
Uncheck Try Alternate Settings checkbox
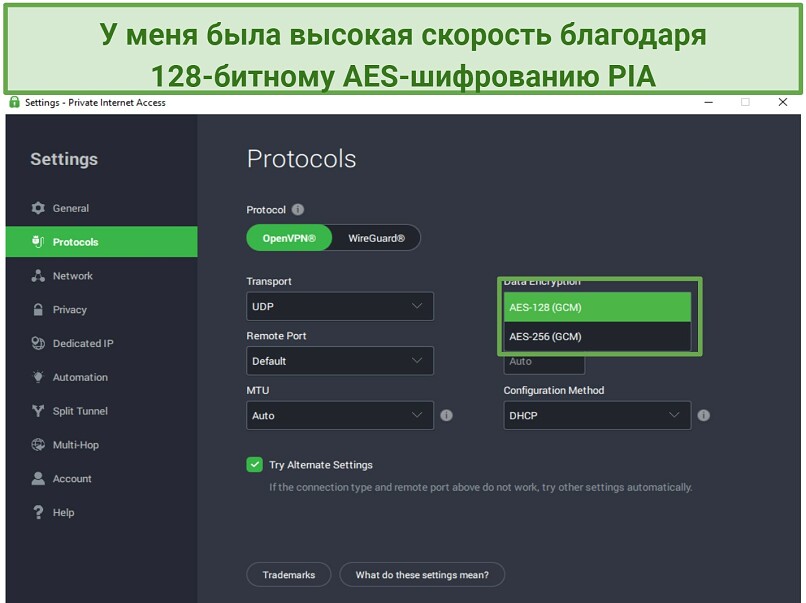pos(254,465)
